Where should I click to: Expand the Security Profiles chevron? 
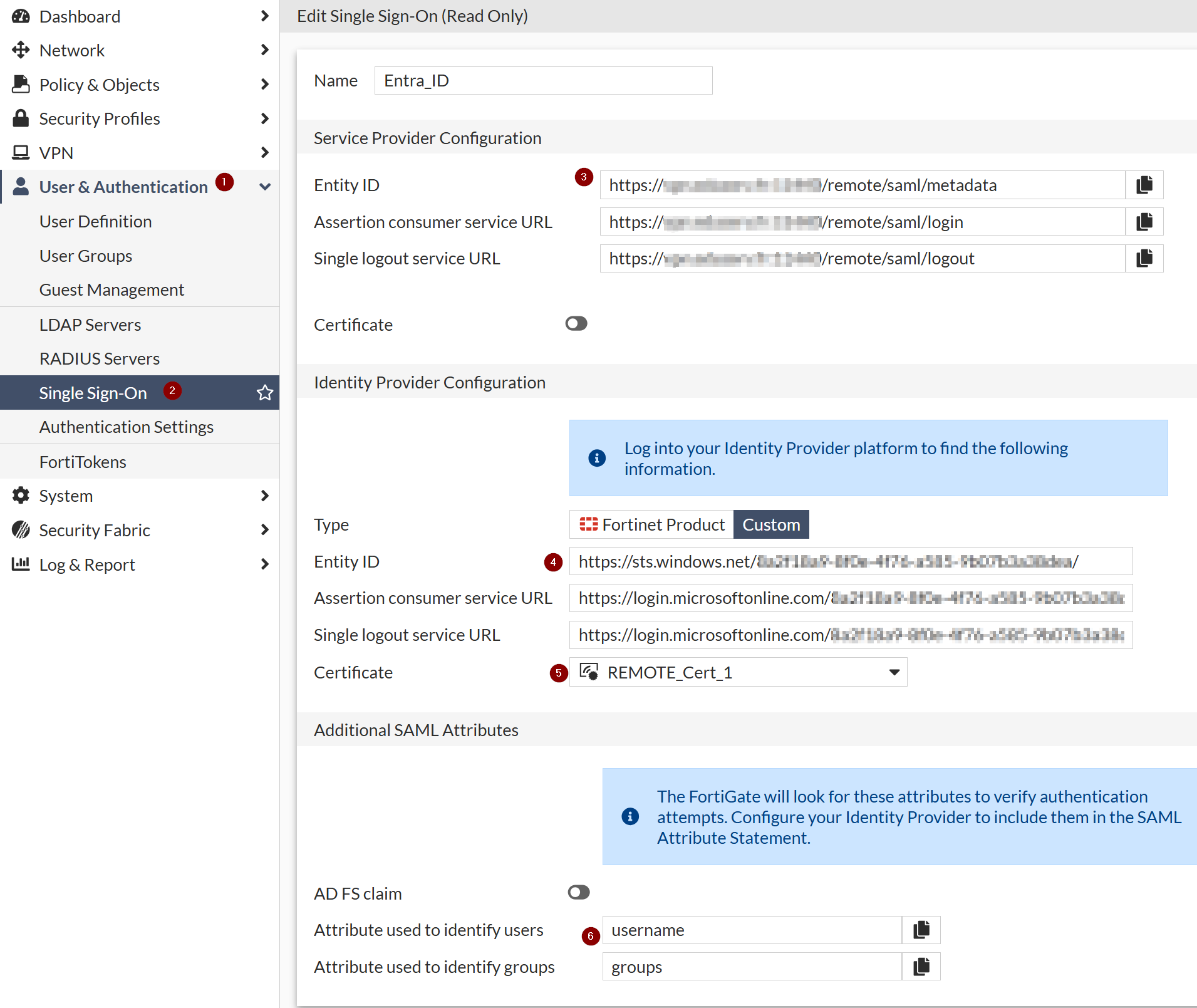[264, 118]
